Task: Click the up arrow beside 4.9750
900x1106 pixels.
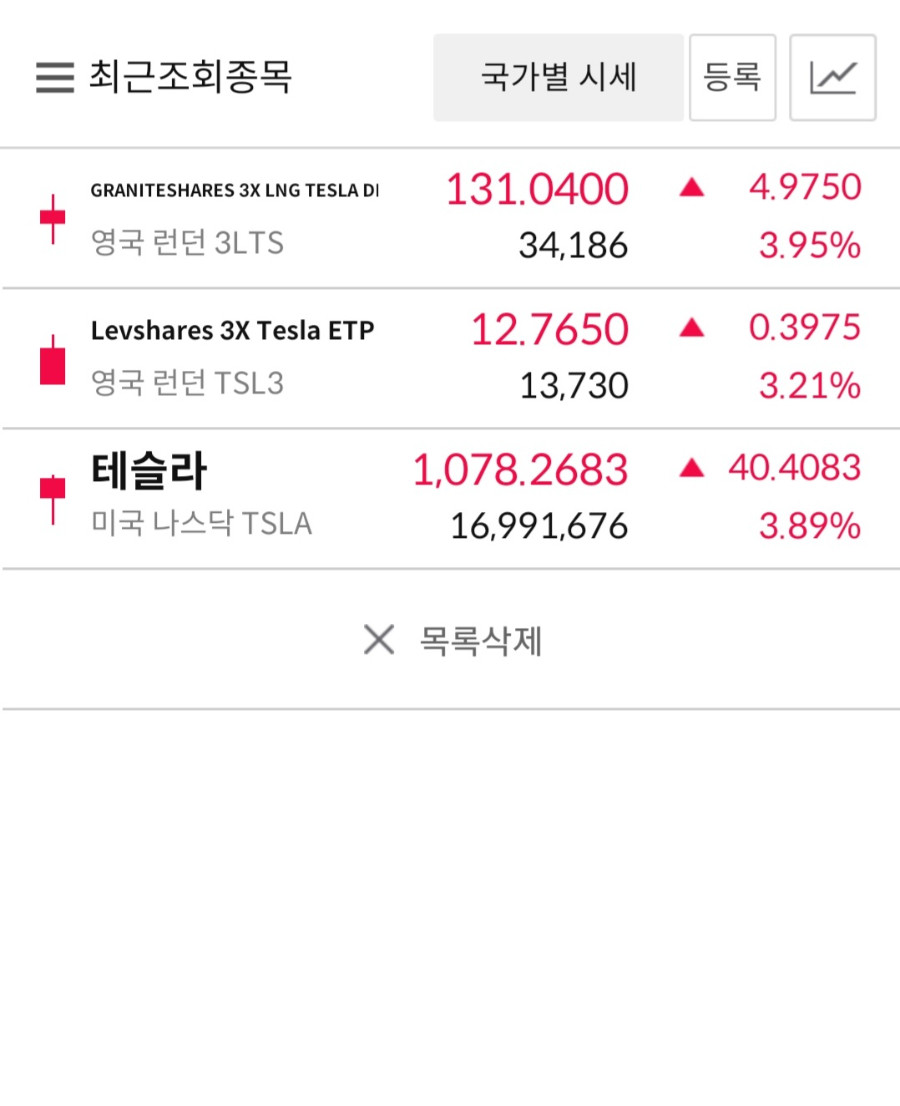Action: pos(692,187)
